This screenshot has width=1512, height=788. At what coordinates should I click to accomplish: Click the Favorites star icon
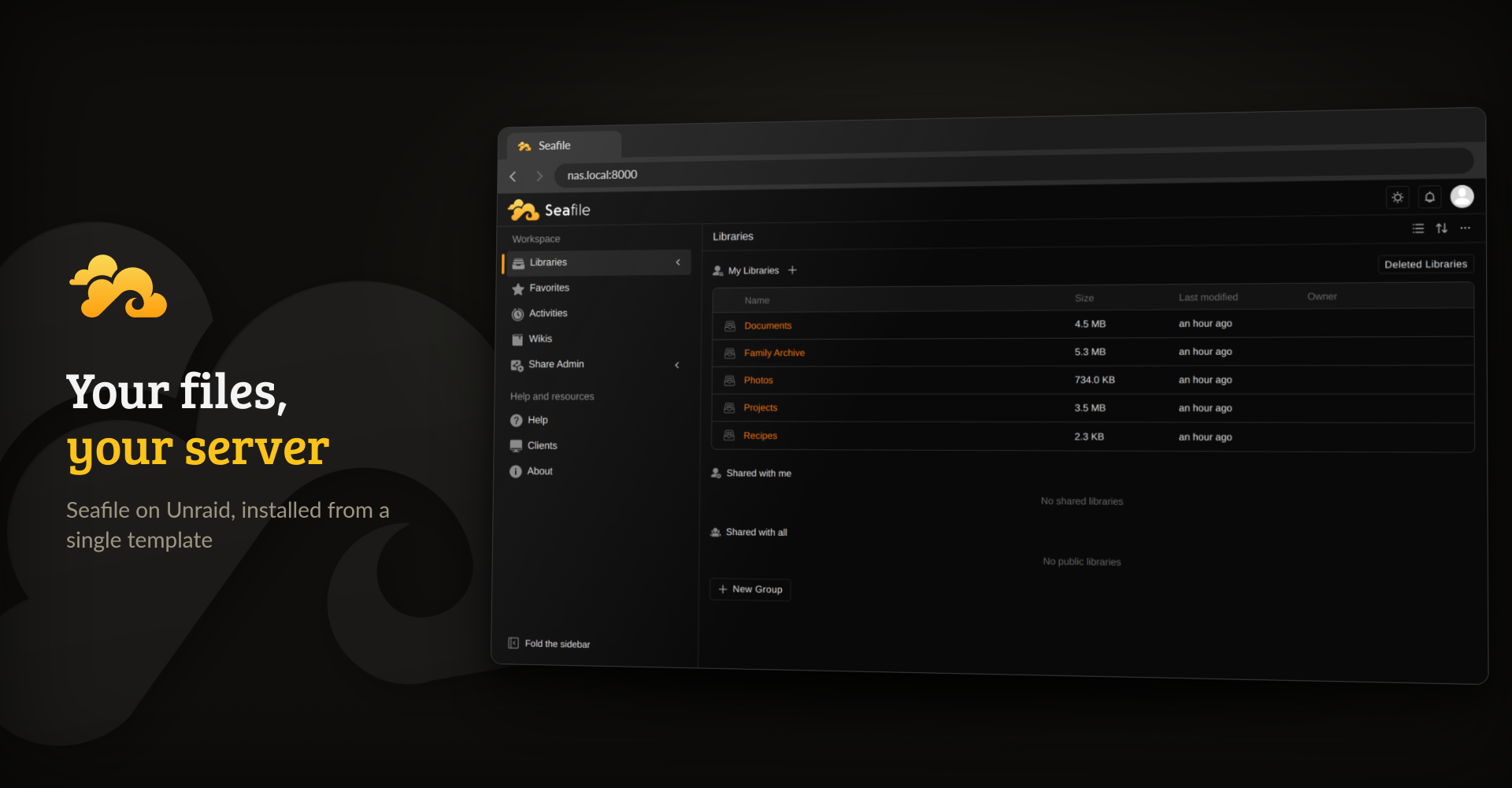coord(517,289)
